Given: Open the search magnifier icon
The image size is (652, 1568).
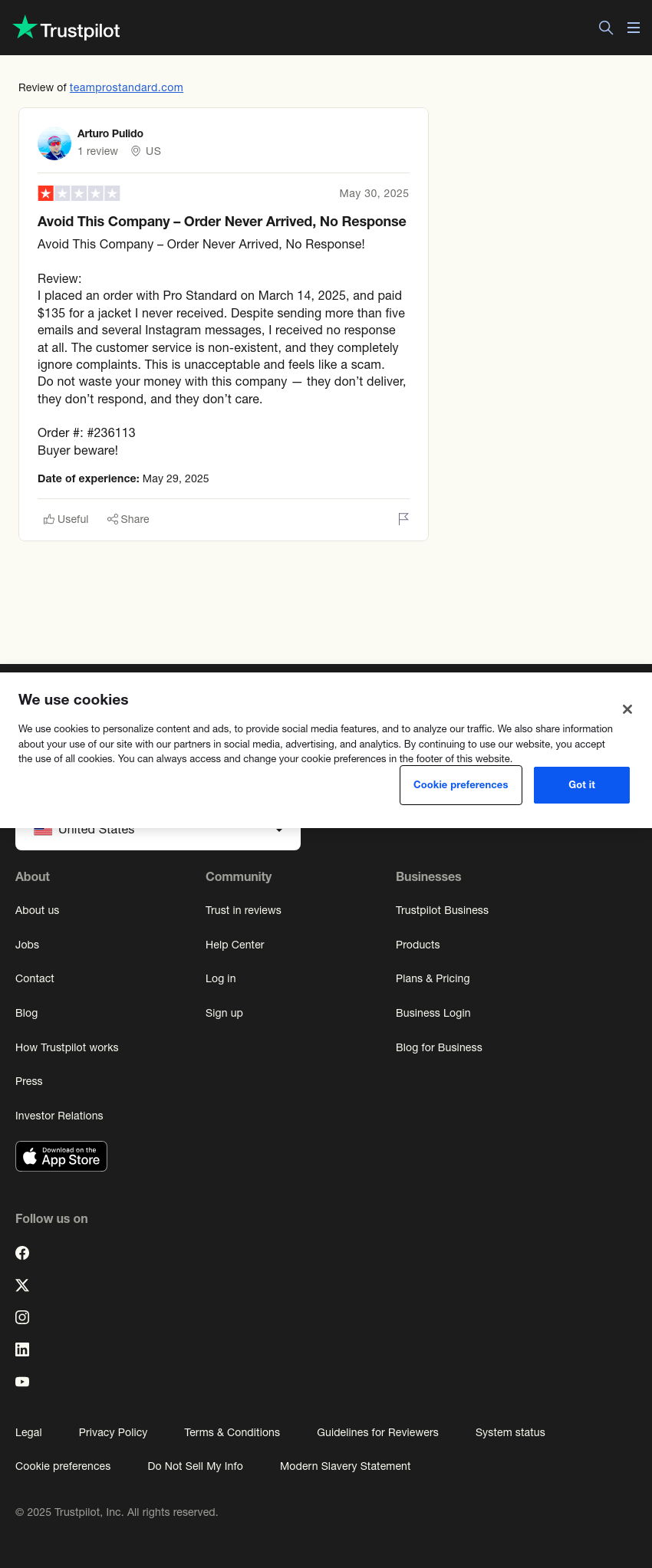Looking at the screenshot, I should [606, 28].
